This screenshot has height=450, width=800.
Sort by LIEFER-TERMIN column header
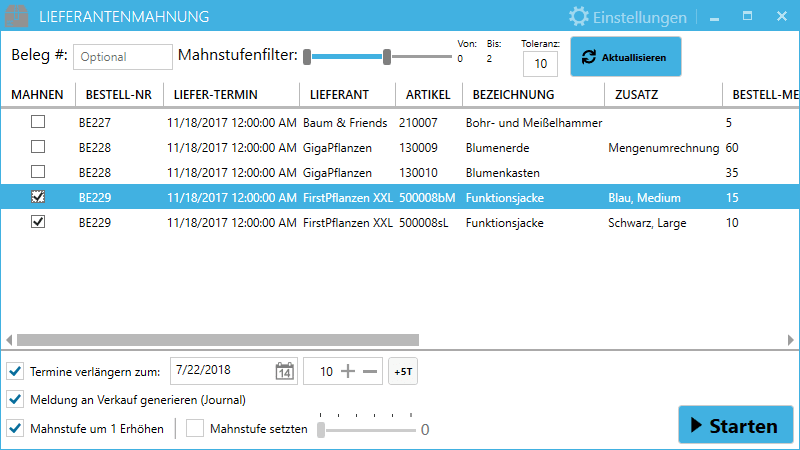pyautogui.click(x=215, y=95)
